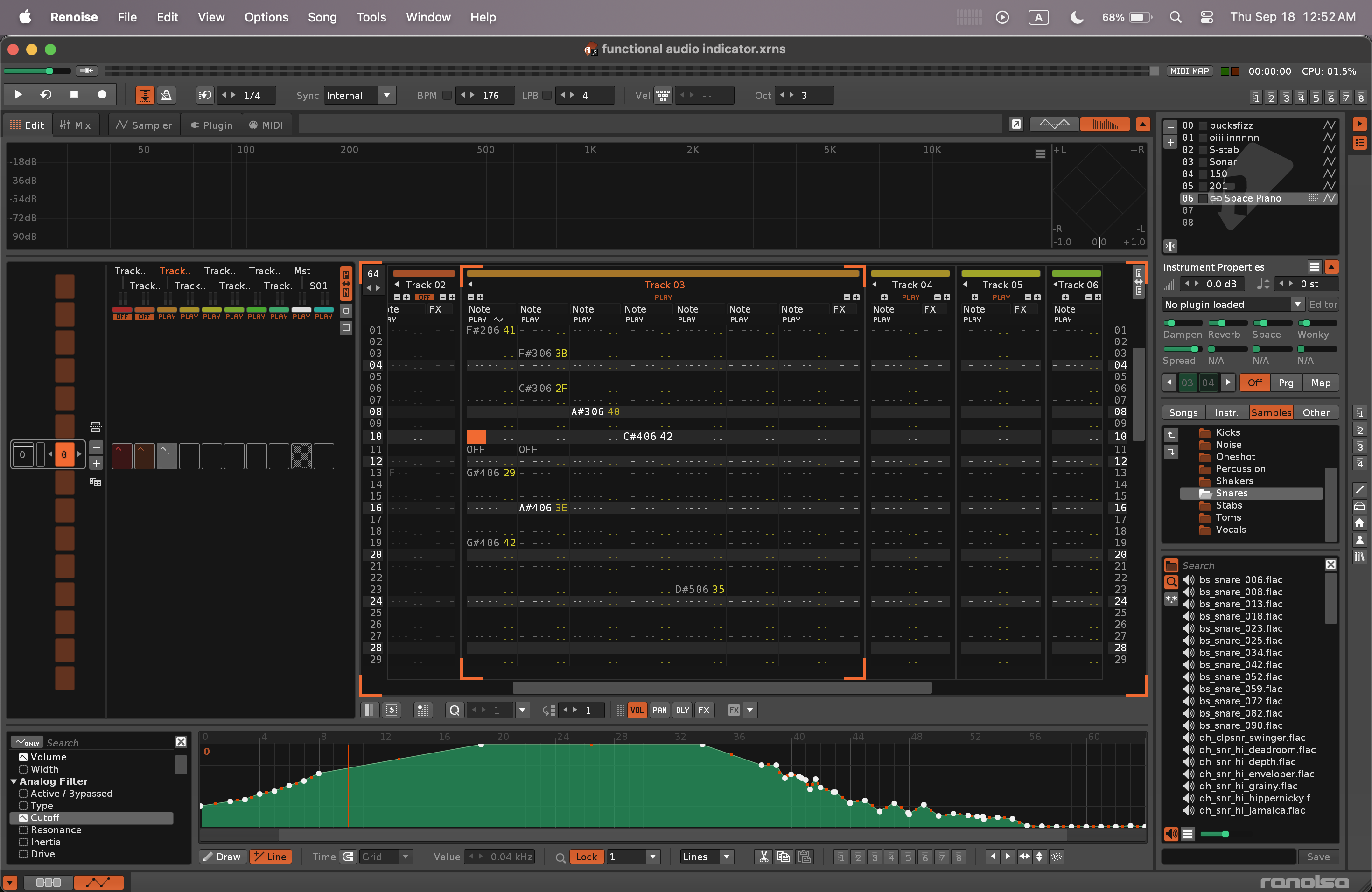Click the sample browser search icon

(1171, 581)
